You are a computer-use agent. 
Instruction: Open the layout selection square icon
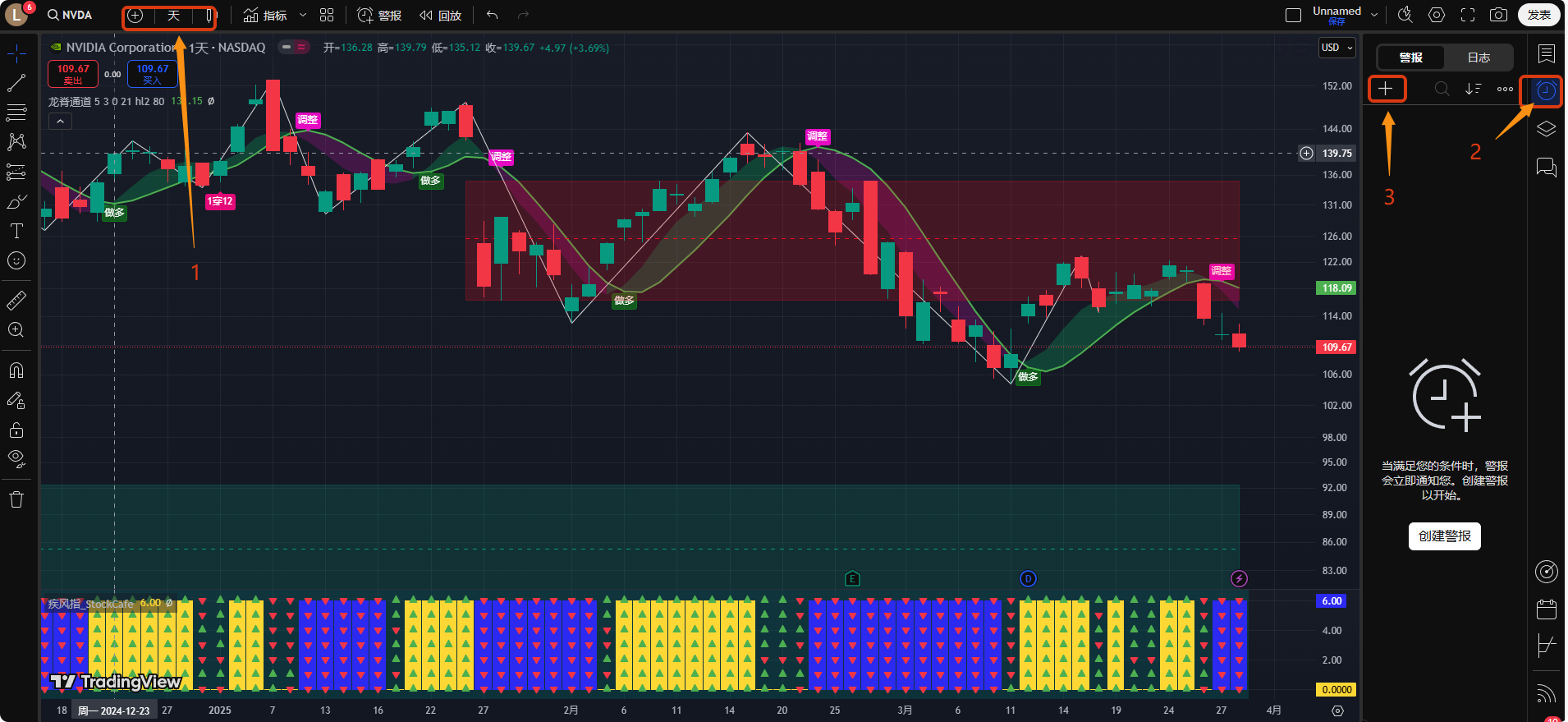1293,16
